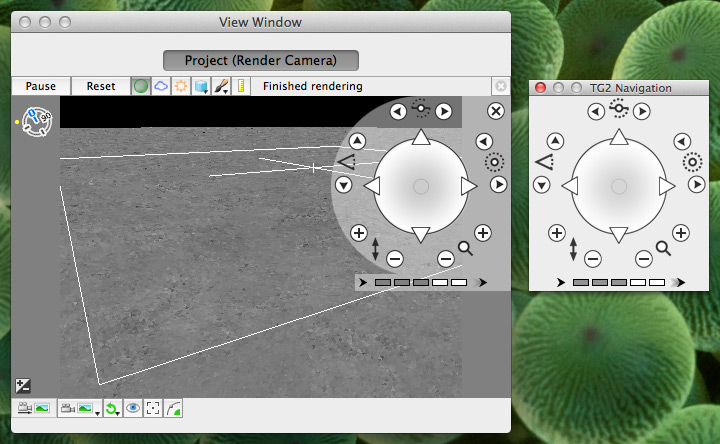Viewport: 720px width, 444px height.
Task: Click large down triangle on View Window dial
Action: (x=421, y=235)
